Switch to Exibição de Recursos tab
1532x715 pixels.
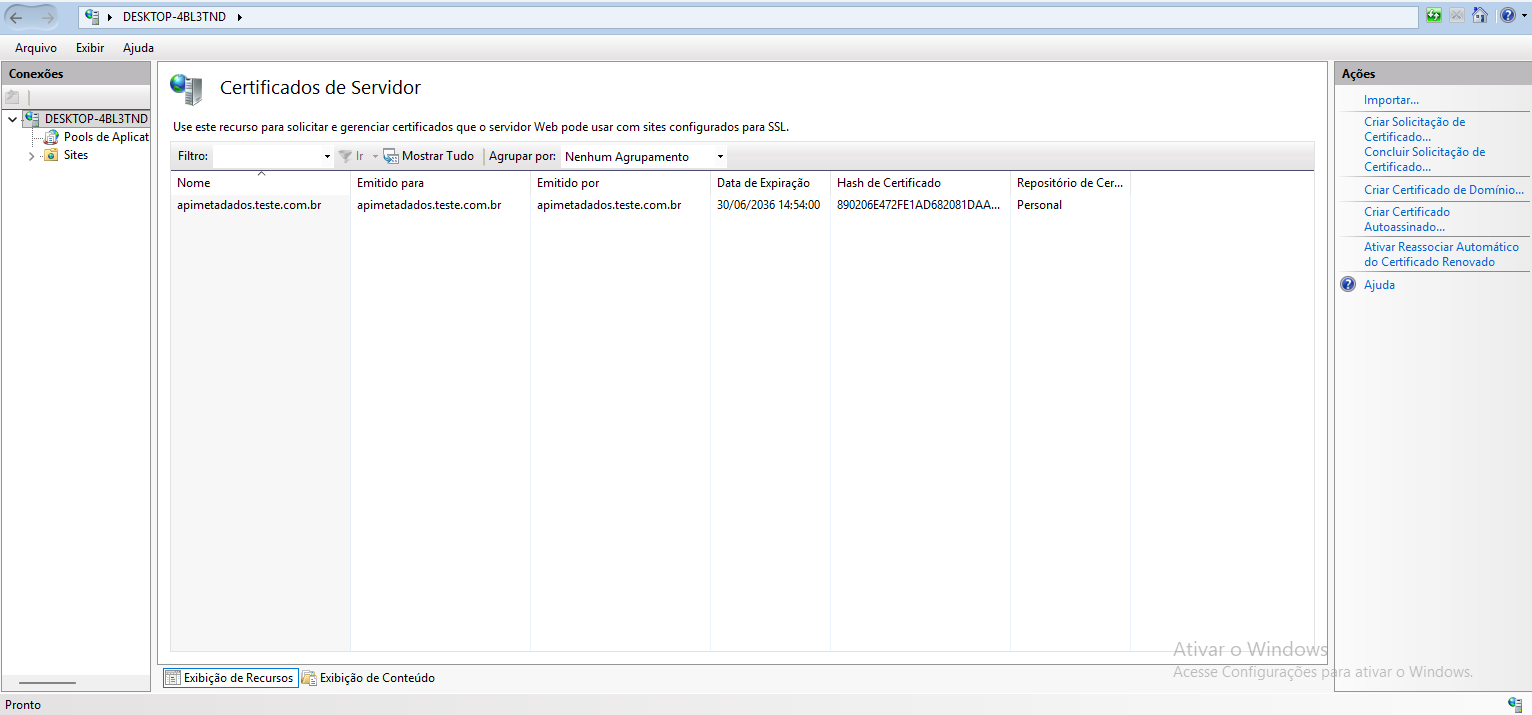(230, 678)
